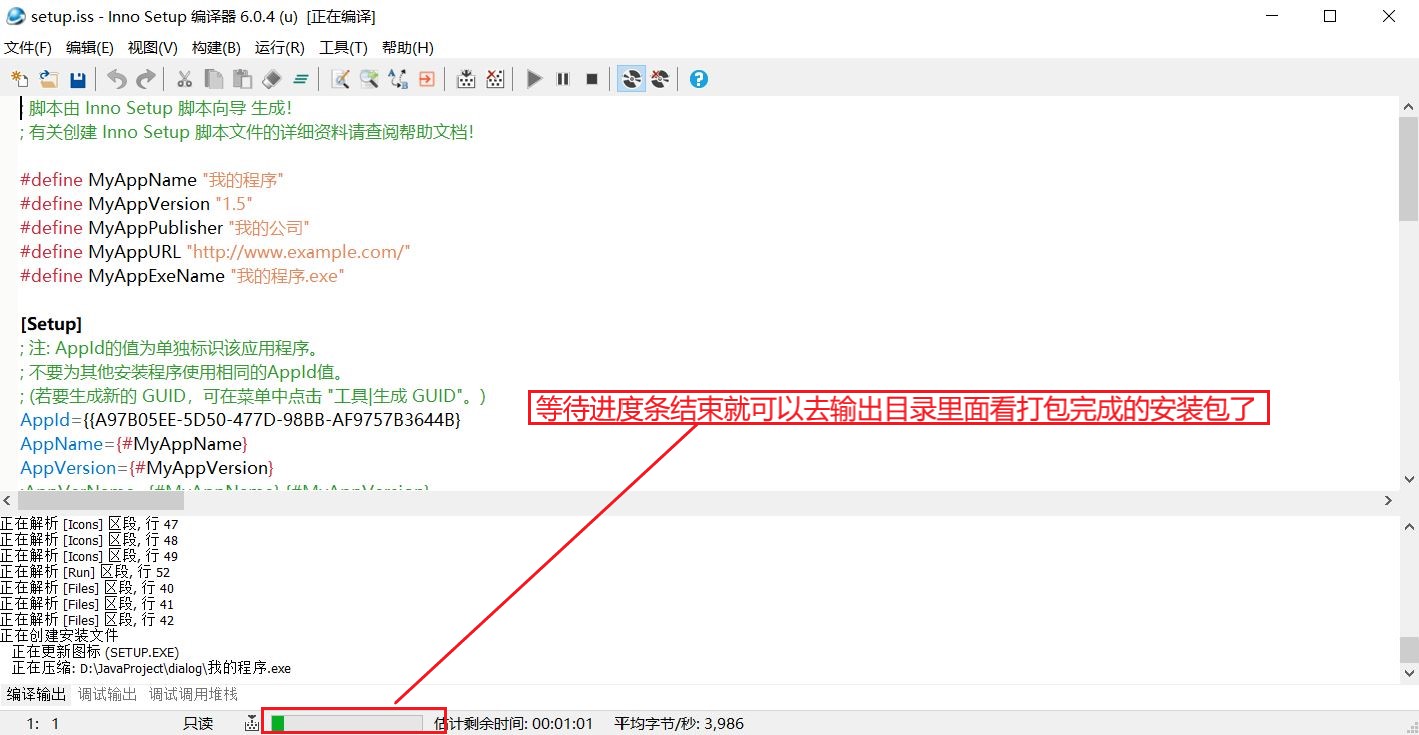Image resolution: width=1419 pixels, height=735 pixels.
Task: Paste from clipboard with the Paste icon
Action: coord(242,79)
